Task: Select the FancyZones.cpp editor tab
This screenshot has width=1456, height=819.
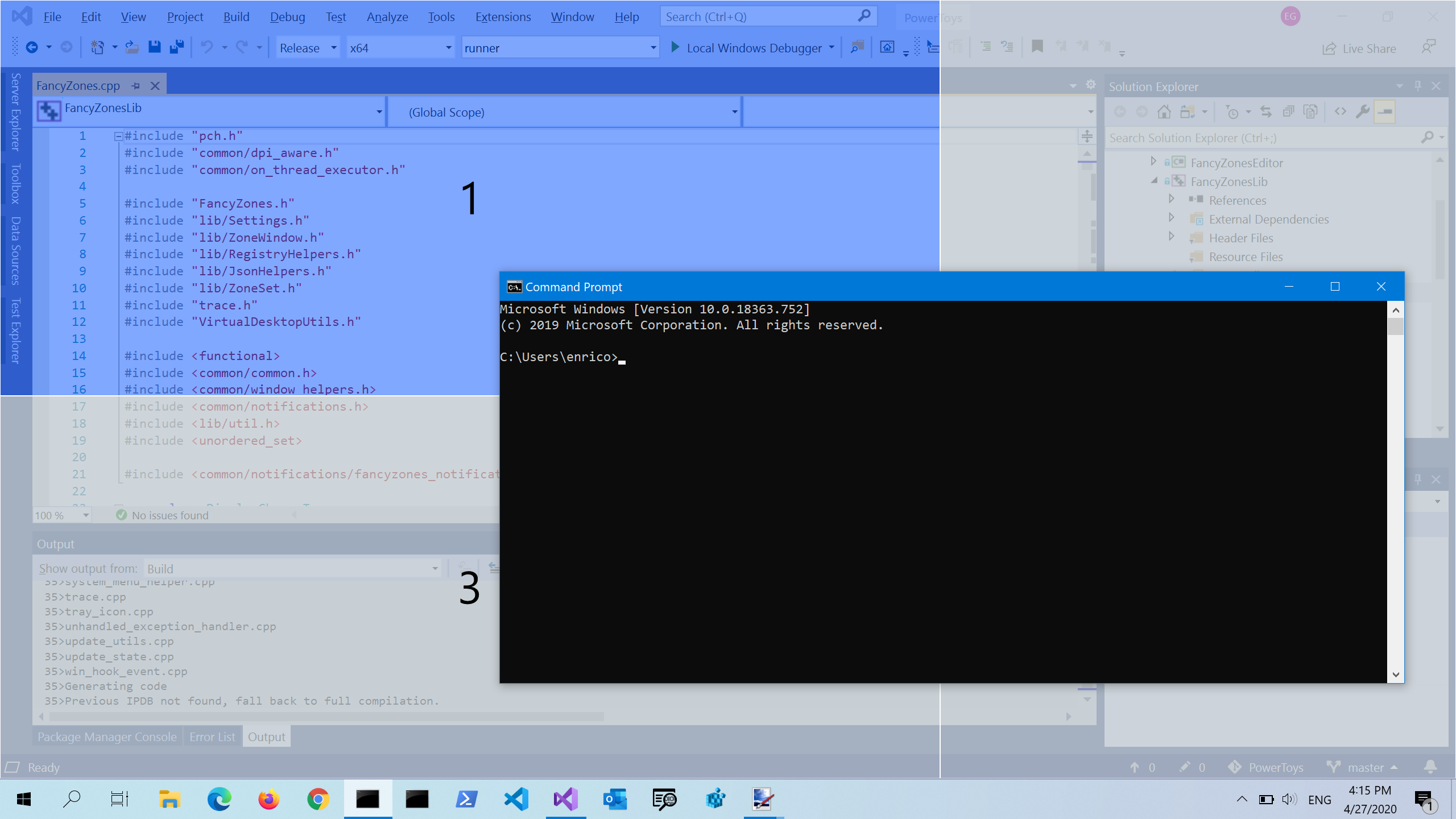Action: 78,85
